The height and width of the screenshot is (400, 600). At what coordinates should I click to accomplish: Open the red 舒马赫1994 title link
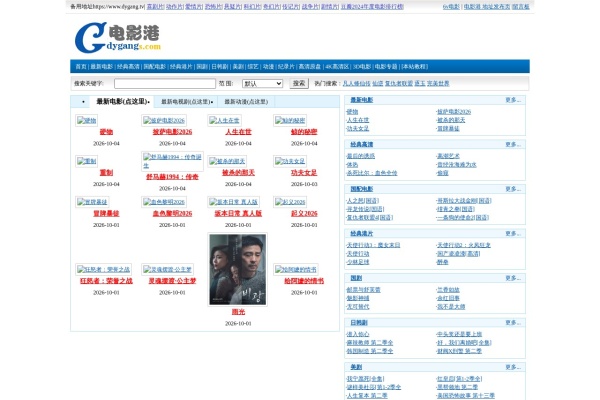(x=172, y=177)
